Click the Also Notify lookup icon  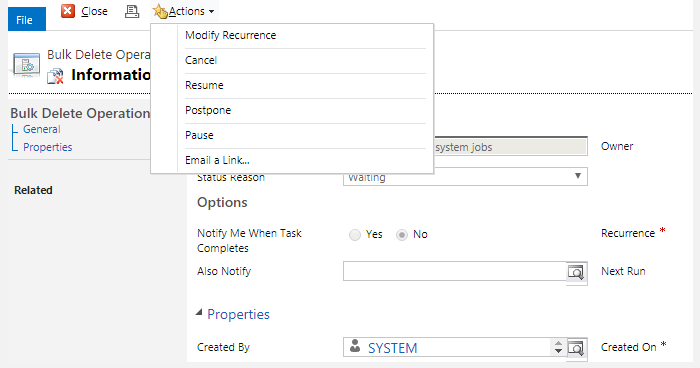[x=576, y=272]
